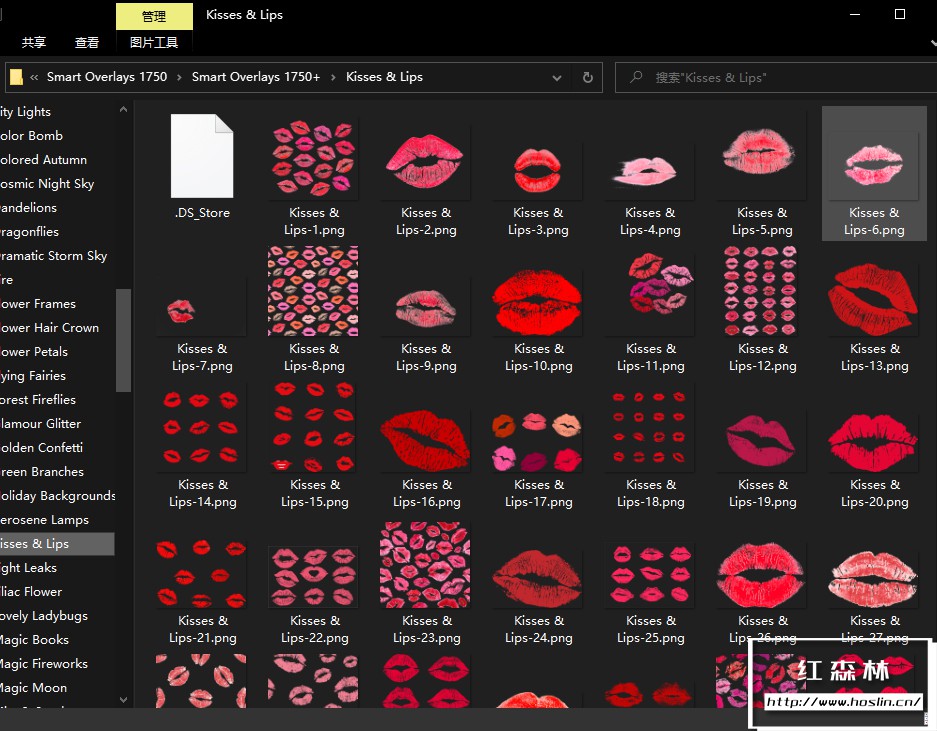Select Kisses & Lips-19.png thumbnail
This screenshot has height=731, width=937.
point(761,440)
